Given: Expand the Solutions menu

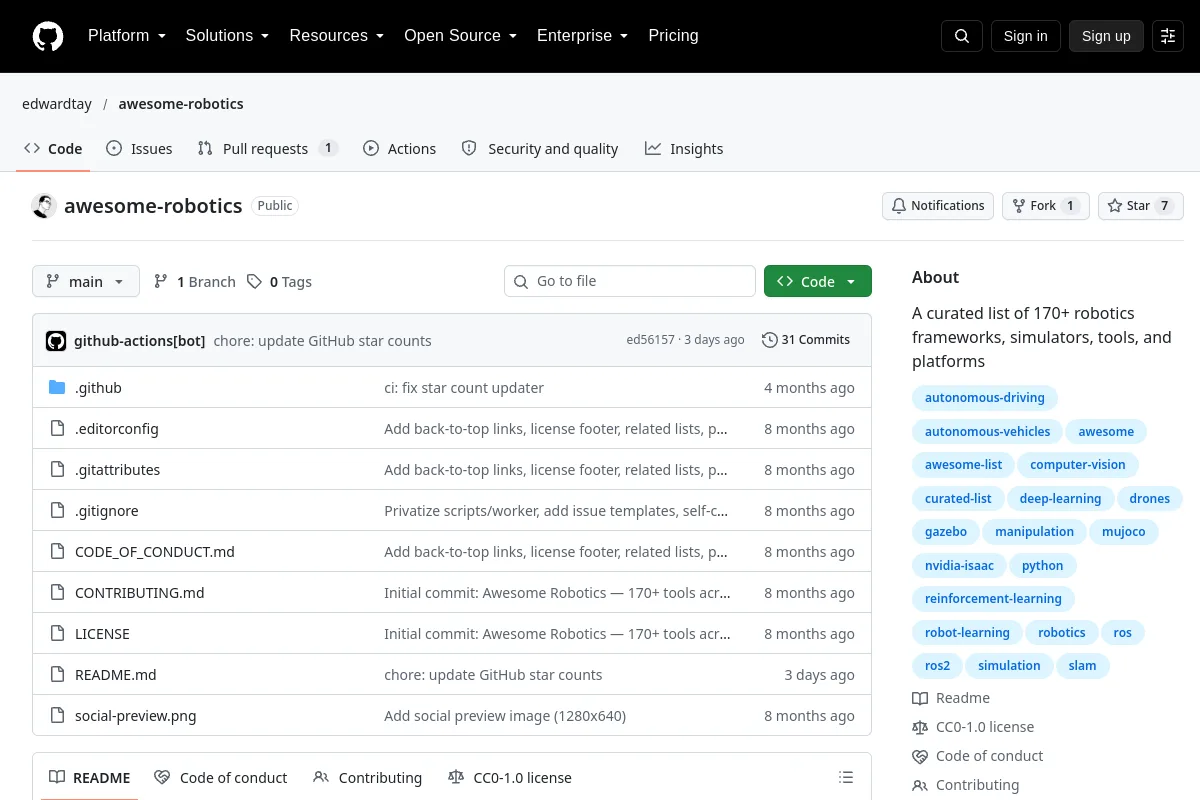Looking at the screenshot, I should 227,36.
